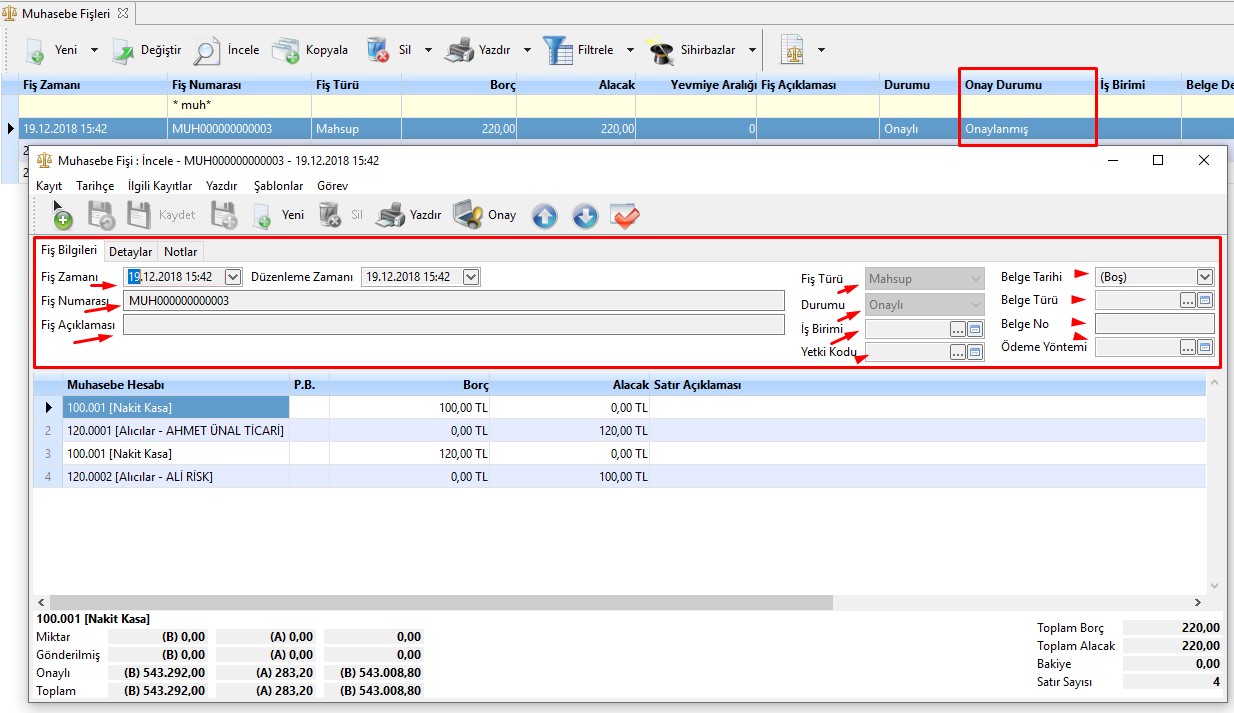This screenshot has width=1234, height=713.
Task: Open Sihirbazlar wizard hat icon
Action: tap(661, 50)
